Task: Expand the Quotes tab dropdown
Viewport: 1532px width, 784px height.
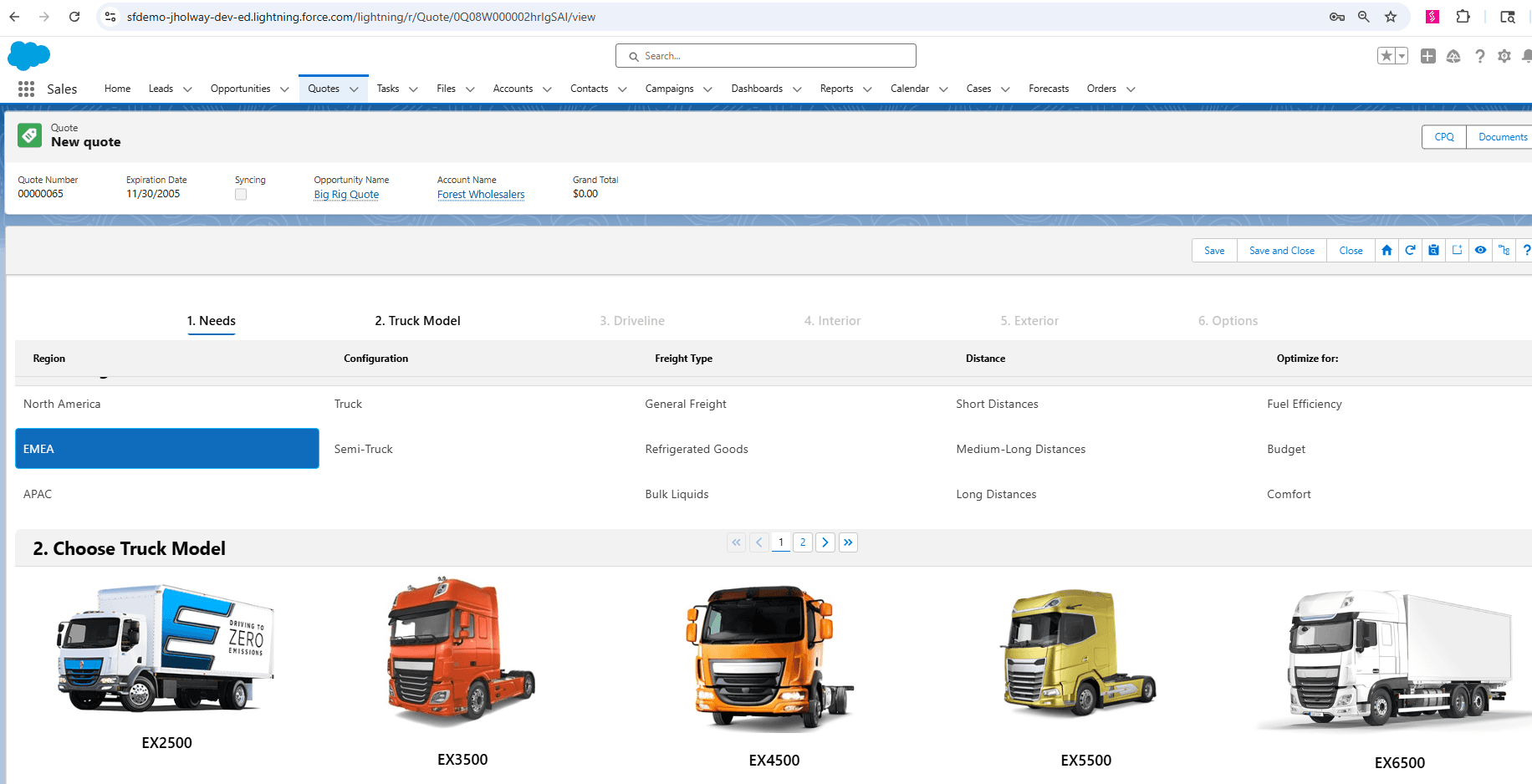Action: [354, 89]
